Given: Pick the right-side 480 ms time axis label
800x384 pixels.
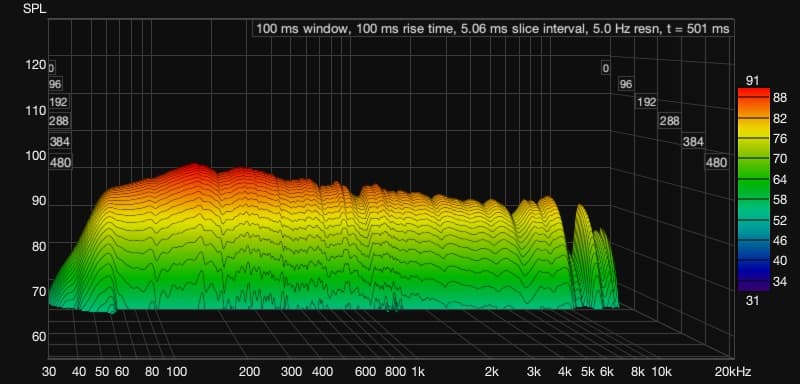Looking at the screenshot, I should pos(716,163).
